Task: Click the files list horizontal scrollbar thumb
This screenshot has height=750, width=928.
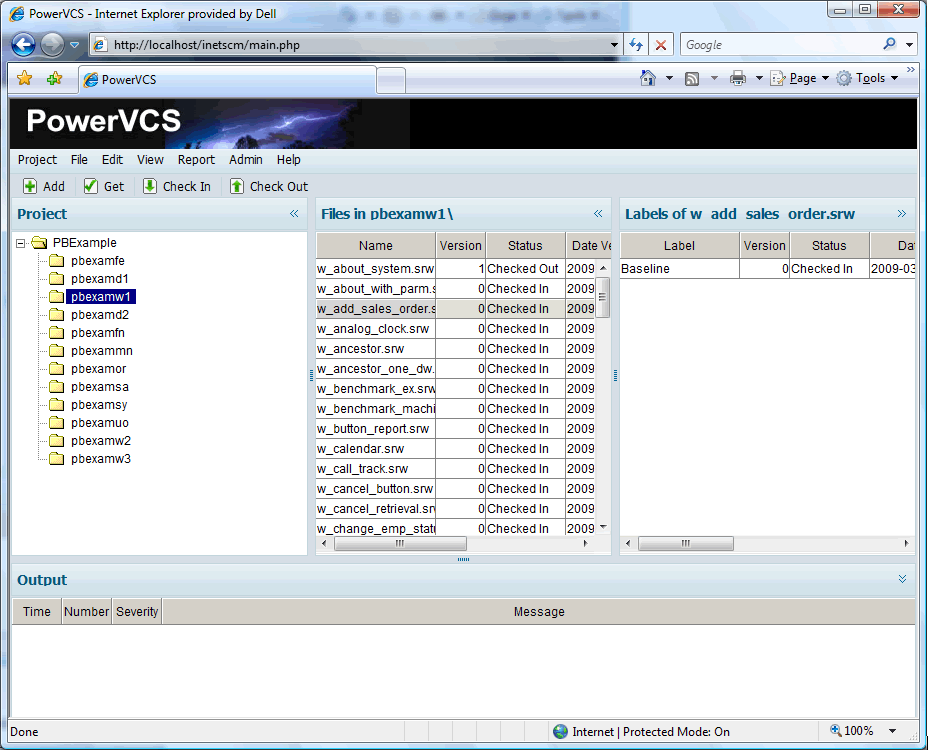Action: pos(400,543)
